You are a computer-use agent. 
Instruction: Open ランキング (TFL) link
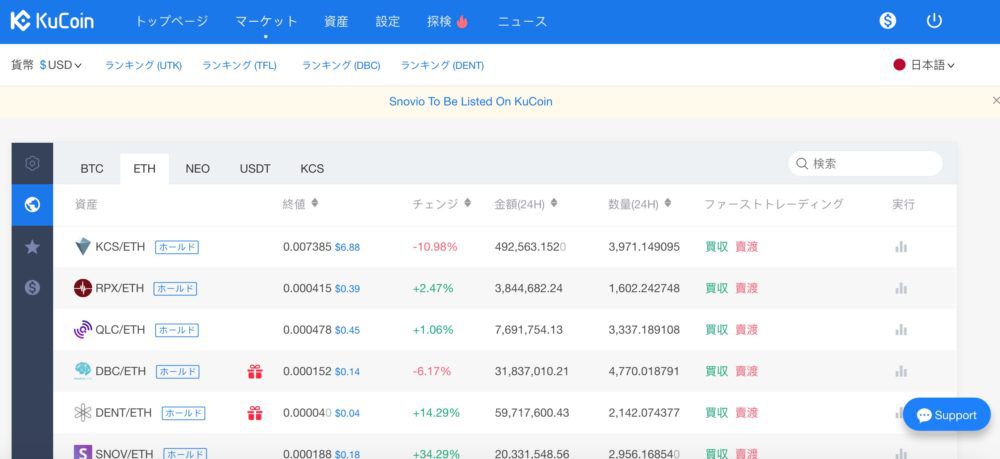239,65
